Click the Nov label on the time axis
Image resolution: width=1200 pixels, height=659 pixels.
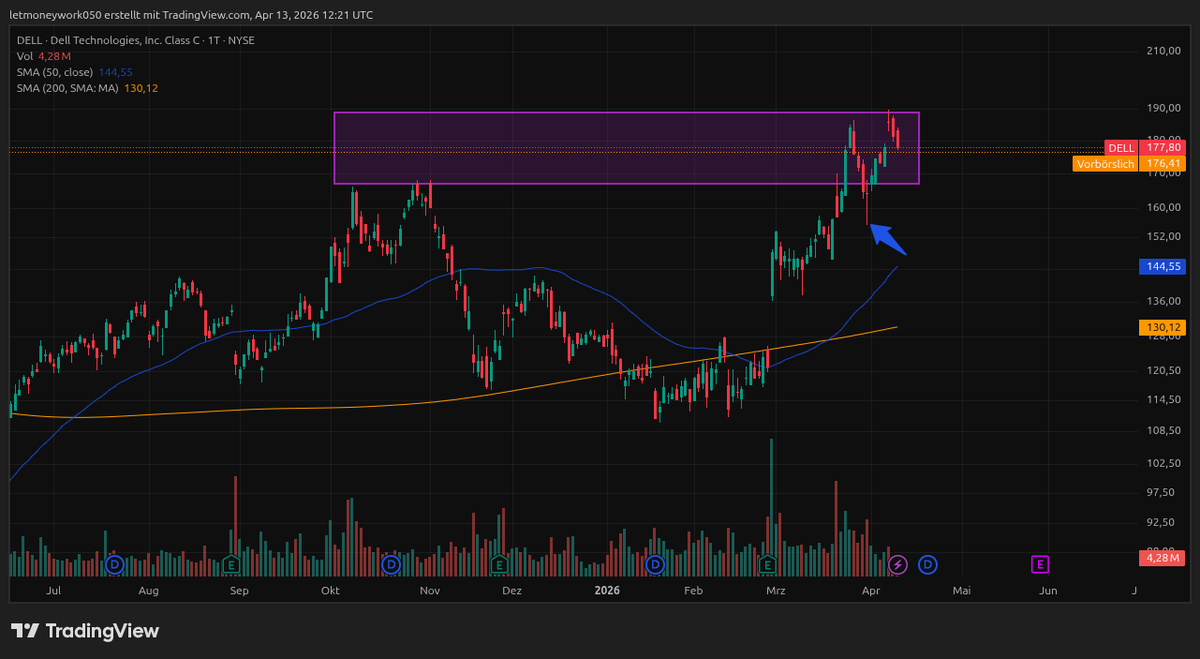[430, 591]
